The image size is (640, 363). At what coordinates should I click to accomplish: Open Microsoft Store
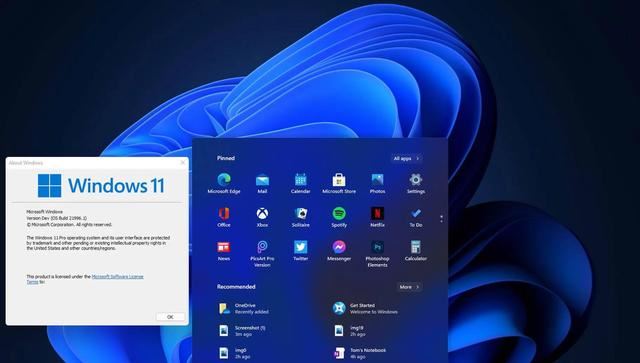click(339, 183)
